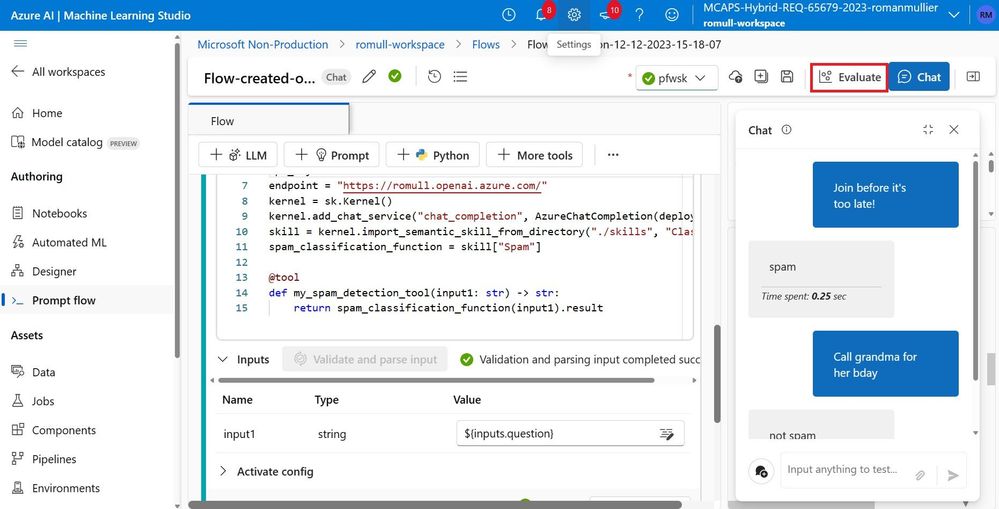Open the toolbar ellipsis overflow menu

[613, 155]
